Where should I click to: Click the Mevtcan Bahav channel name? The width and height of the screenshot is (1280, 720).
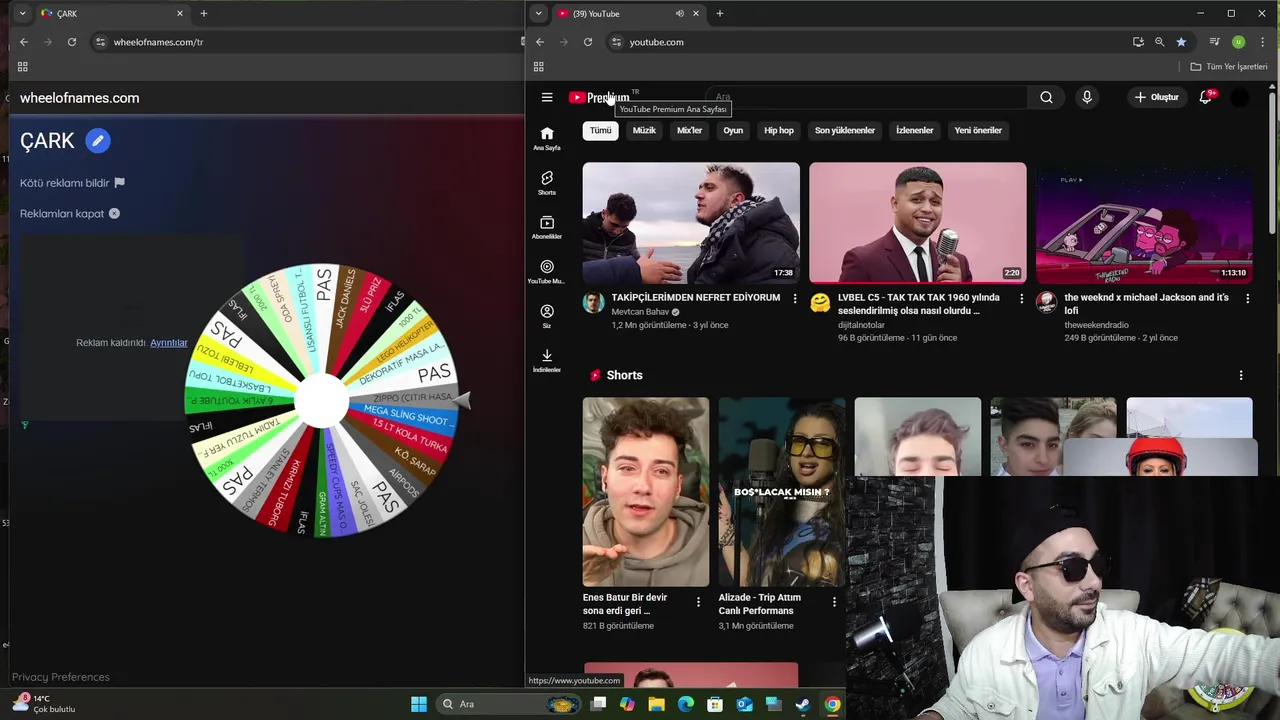coord(640,312)
